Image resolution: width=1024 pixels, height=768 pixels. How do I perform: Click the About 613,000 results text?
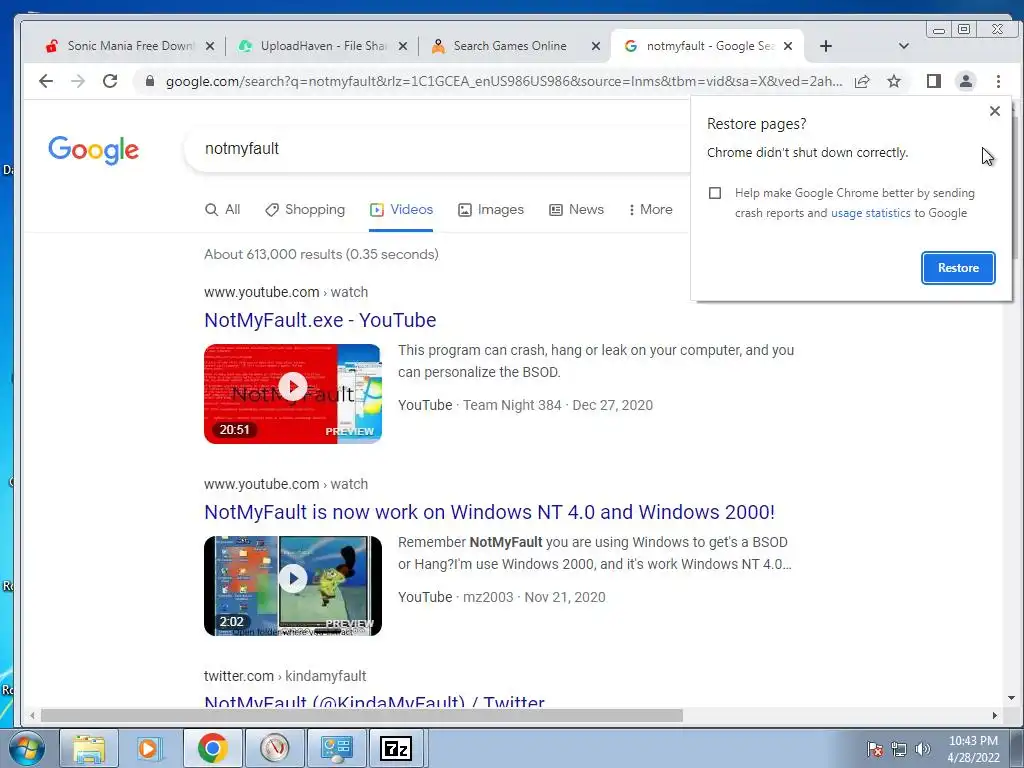321,254
